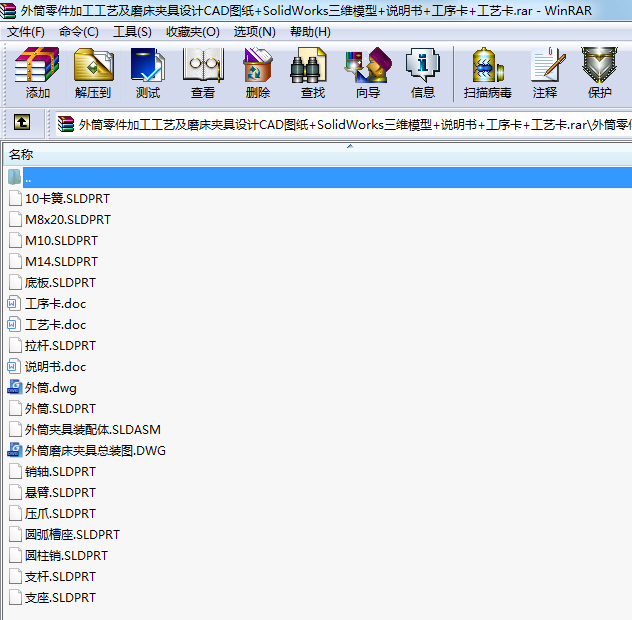This screenshot has height=620, width=632.
Task: Click the WinRAR title bar app icon
Action: (8, 10)
